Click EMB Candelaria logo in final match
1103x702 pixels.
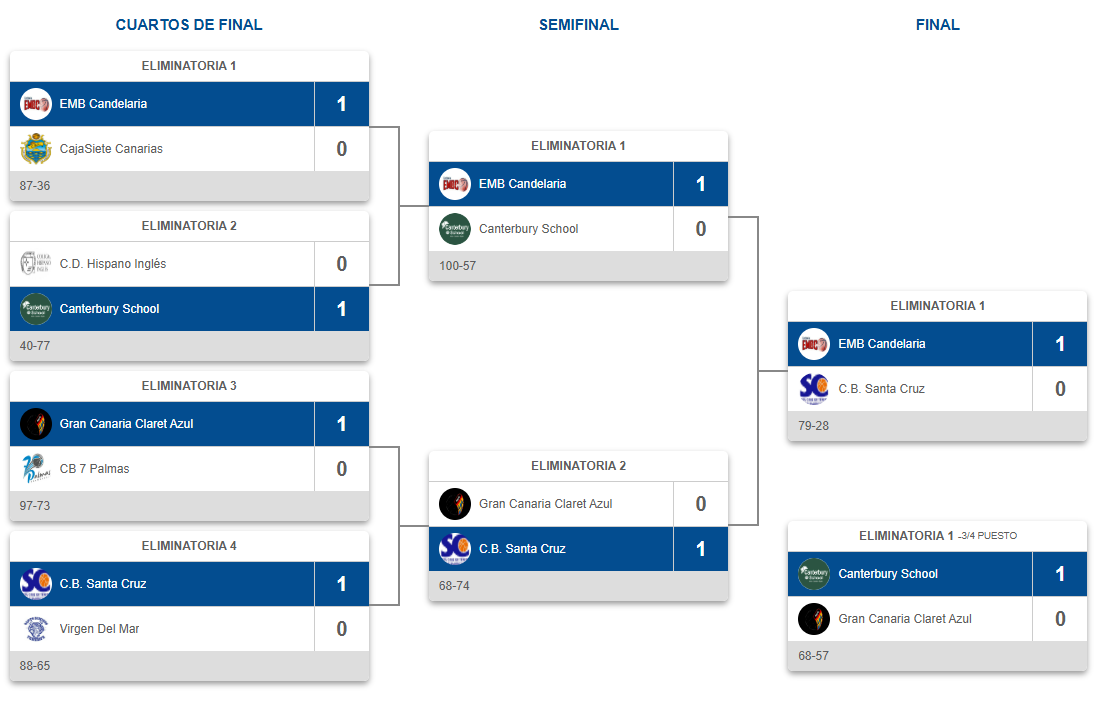pyautogui.click(x=814, y=344)
